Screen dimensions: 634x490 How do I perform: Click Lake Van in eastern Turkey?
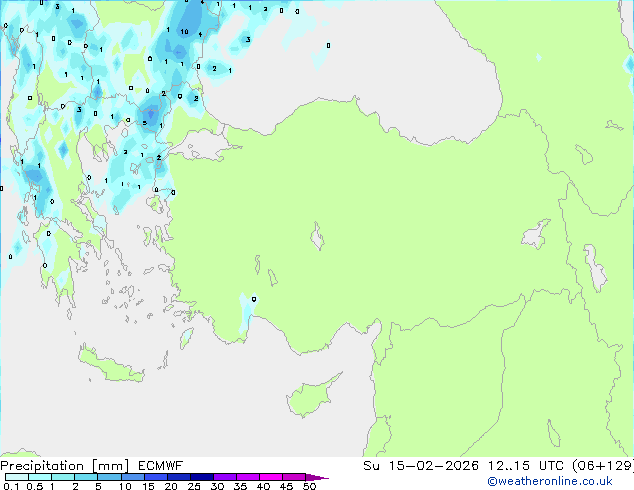coord(537,236)
